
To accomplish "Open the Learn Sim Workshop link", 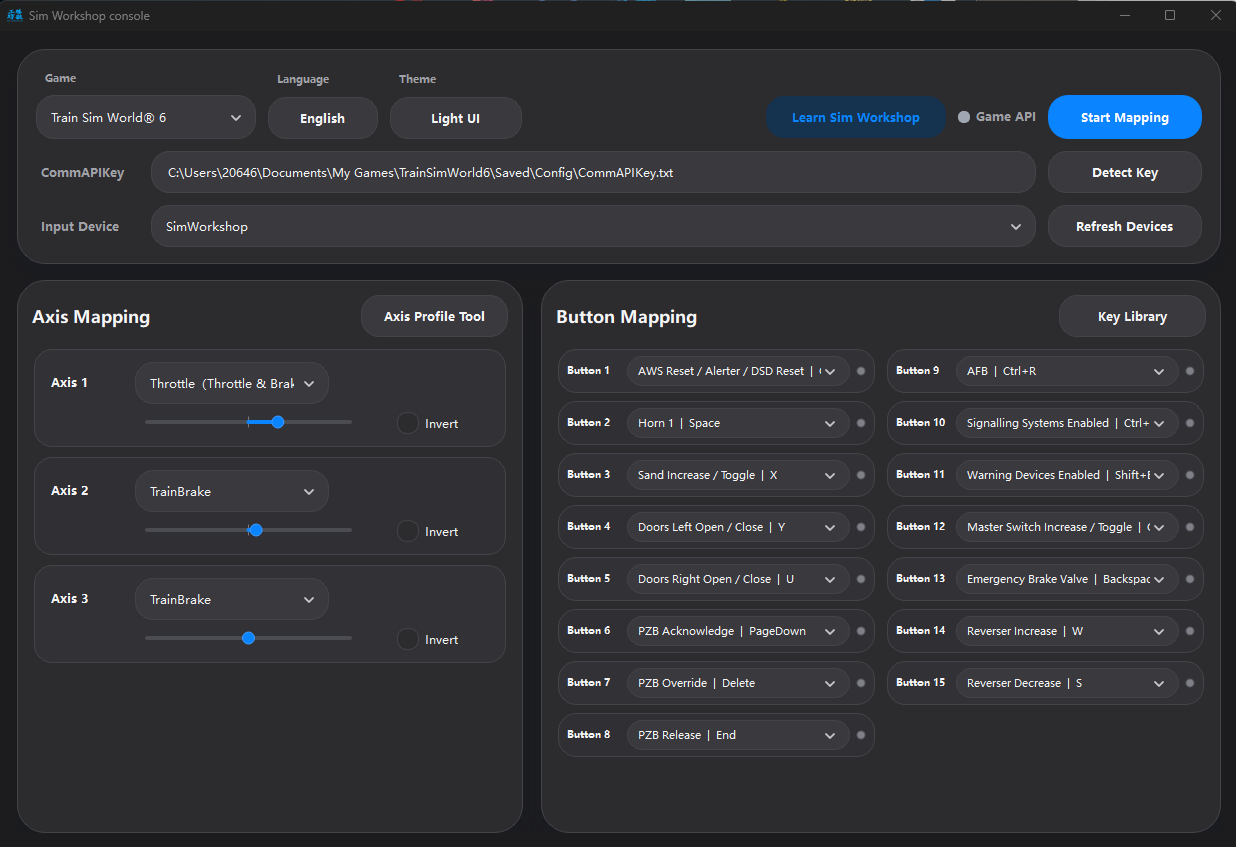I will click(856, 117).
